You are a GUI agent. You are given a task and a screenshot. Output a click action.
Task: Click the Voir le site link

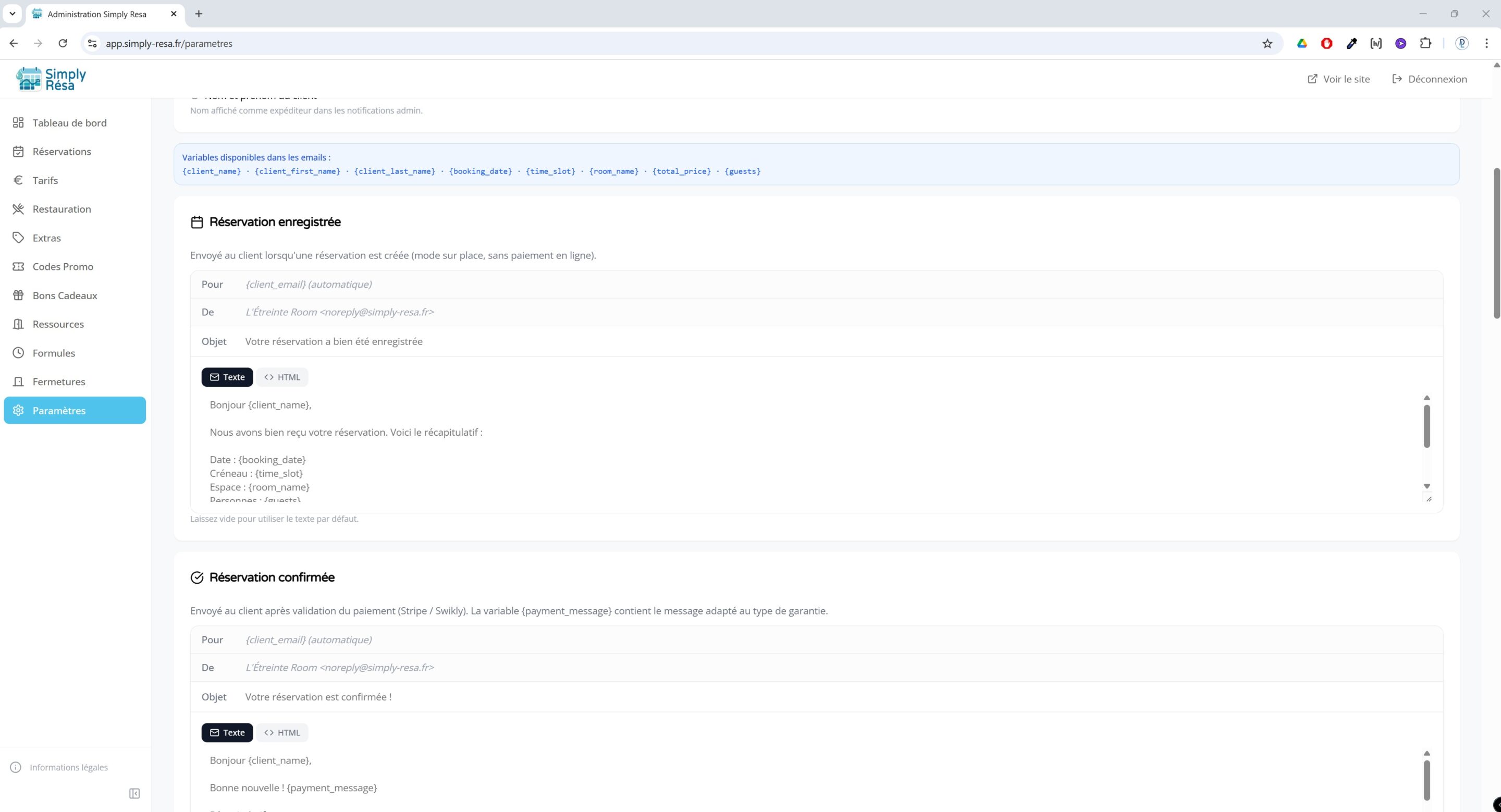[x=1338, y=79]
